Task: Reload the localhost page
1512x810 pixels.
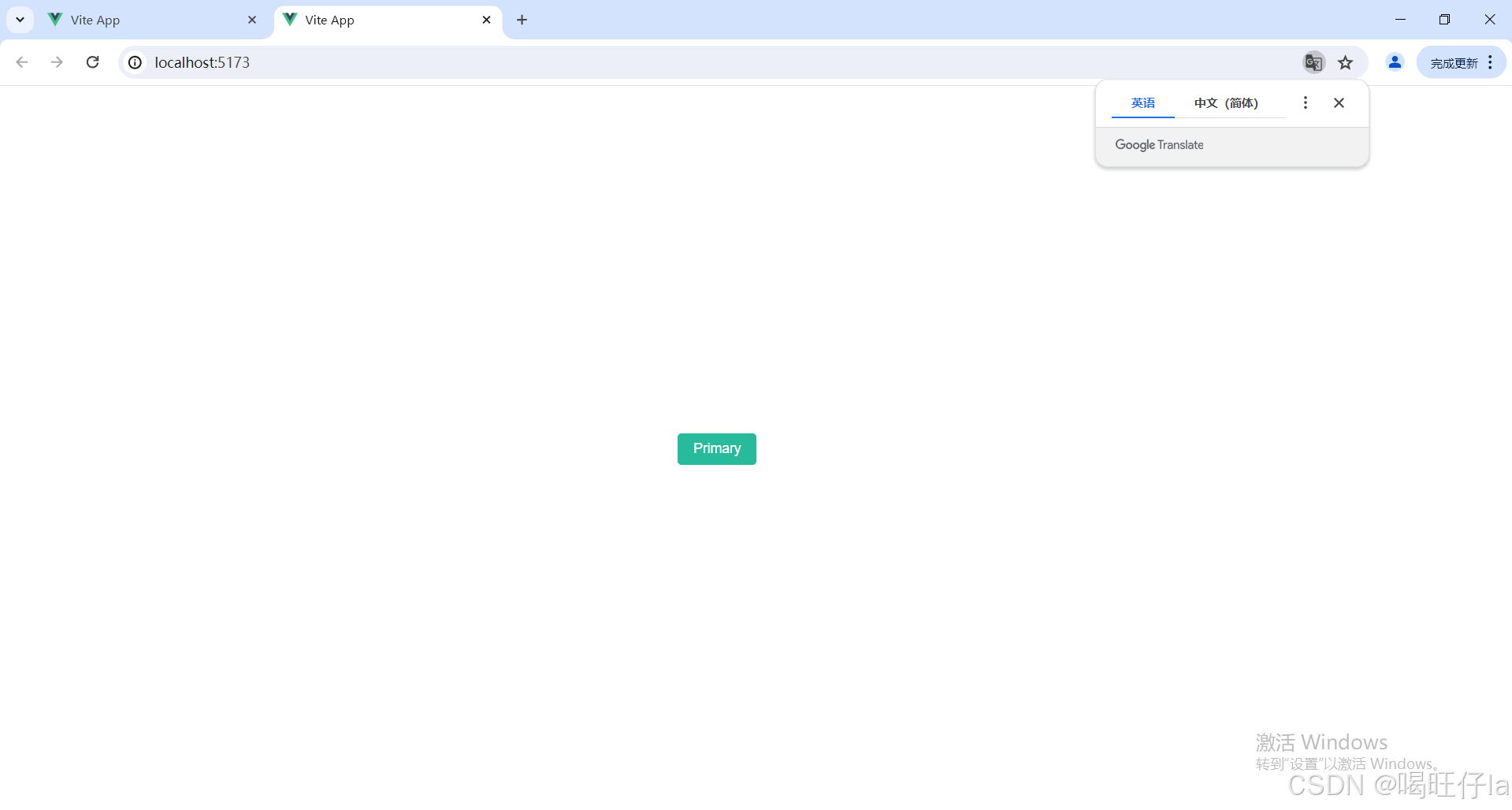Action: coord(92,62)
